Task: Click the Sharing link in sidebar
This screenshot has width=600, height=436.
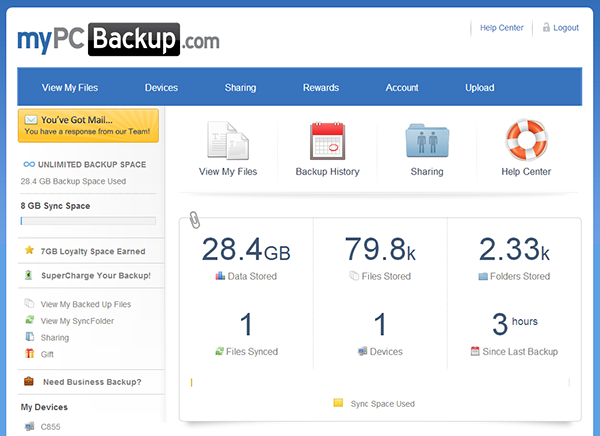Action: (55, 338)
